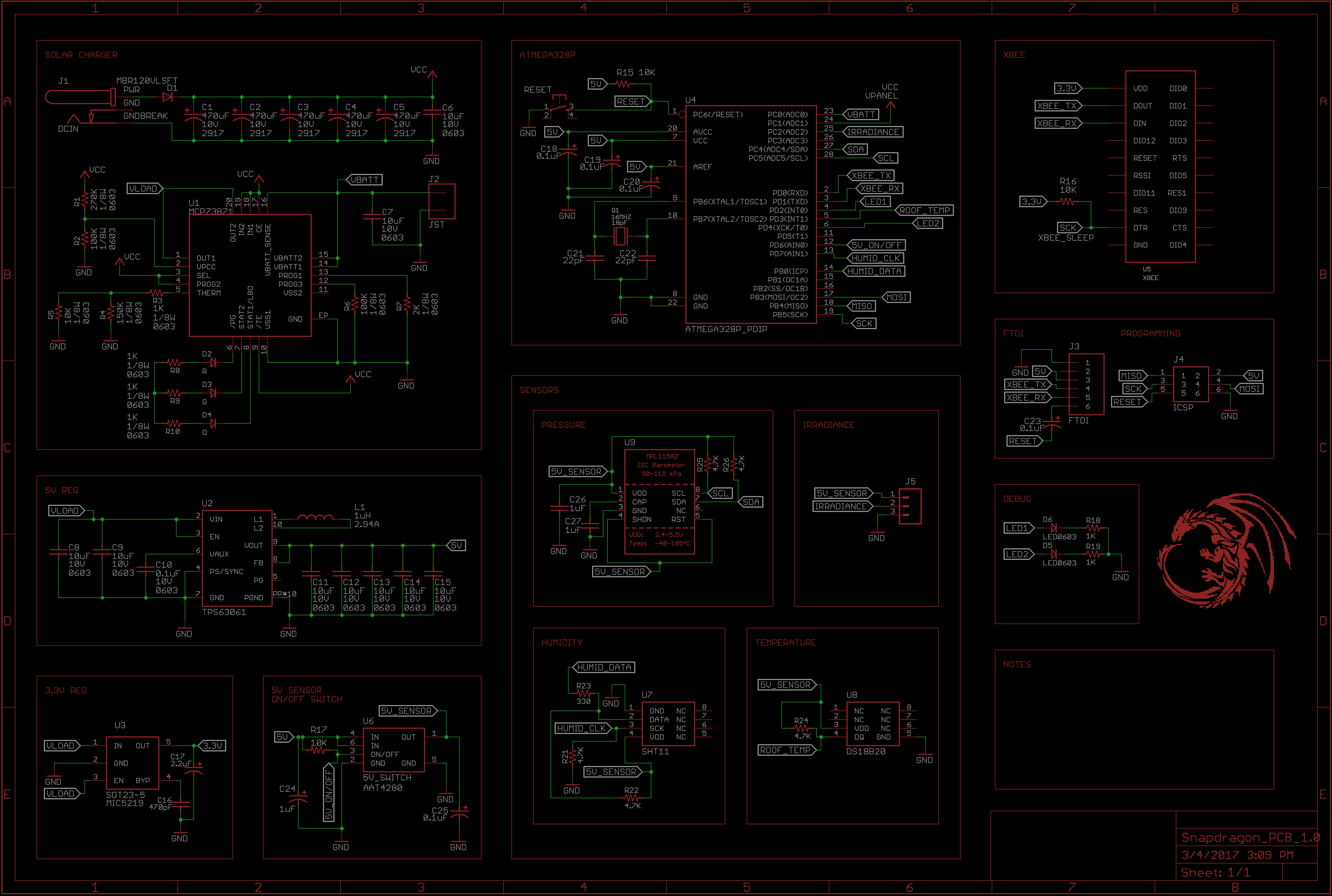Click the 5V SENSOR ON/OFF SWITCH heading
Image resolution: width=1332 pixels, height=896 pixels.
[306, 694]
